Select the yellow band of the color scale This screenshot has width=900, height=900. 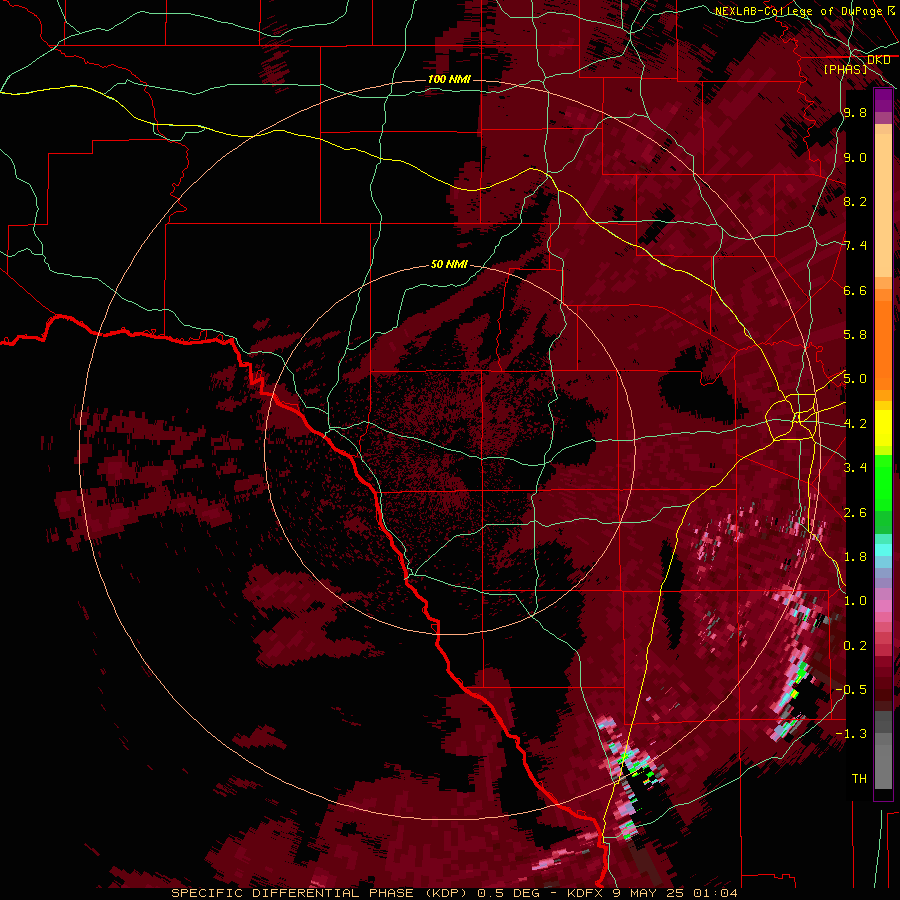click(883, 428)
